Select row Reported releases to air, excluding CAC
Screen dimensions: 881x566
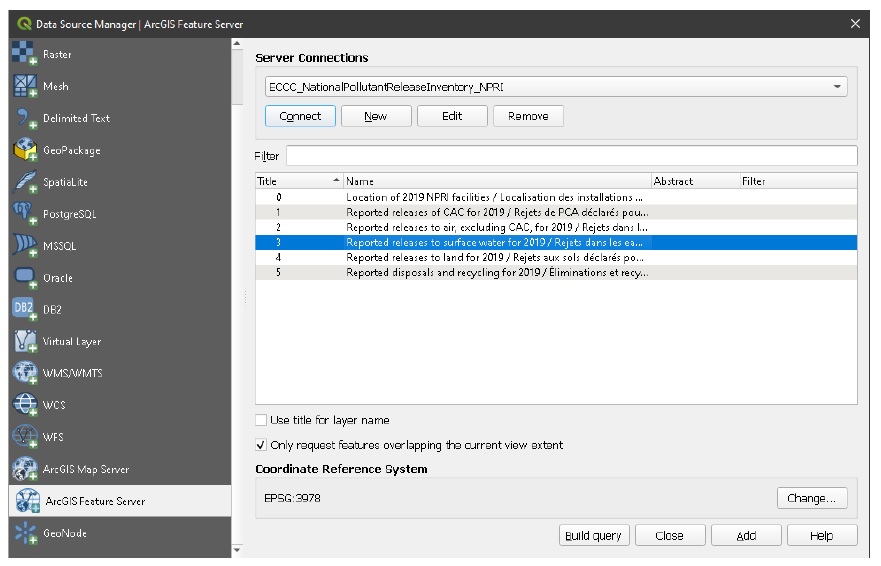556,228
